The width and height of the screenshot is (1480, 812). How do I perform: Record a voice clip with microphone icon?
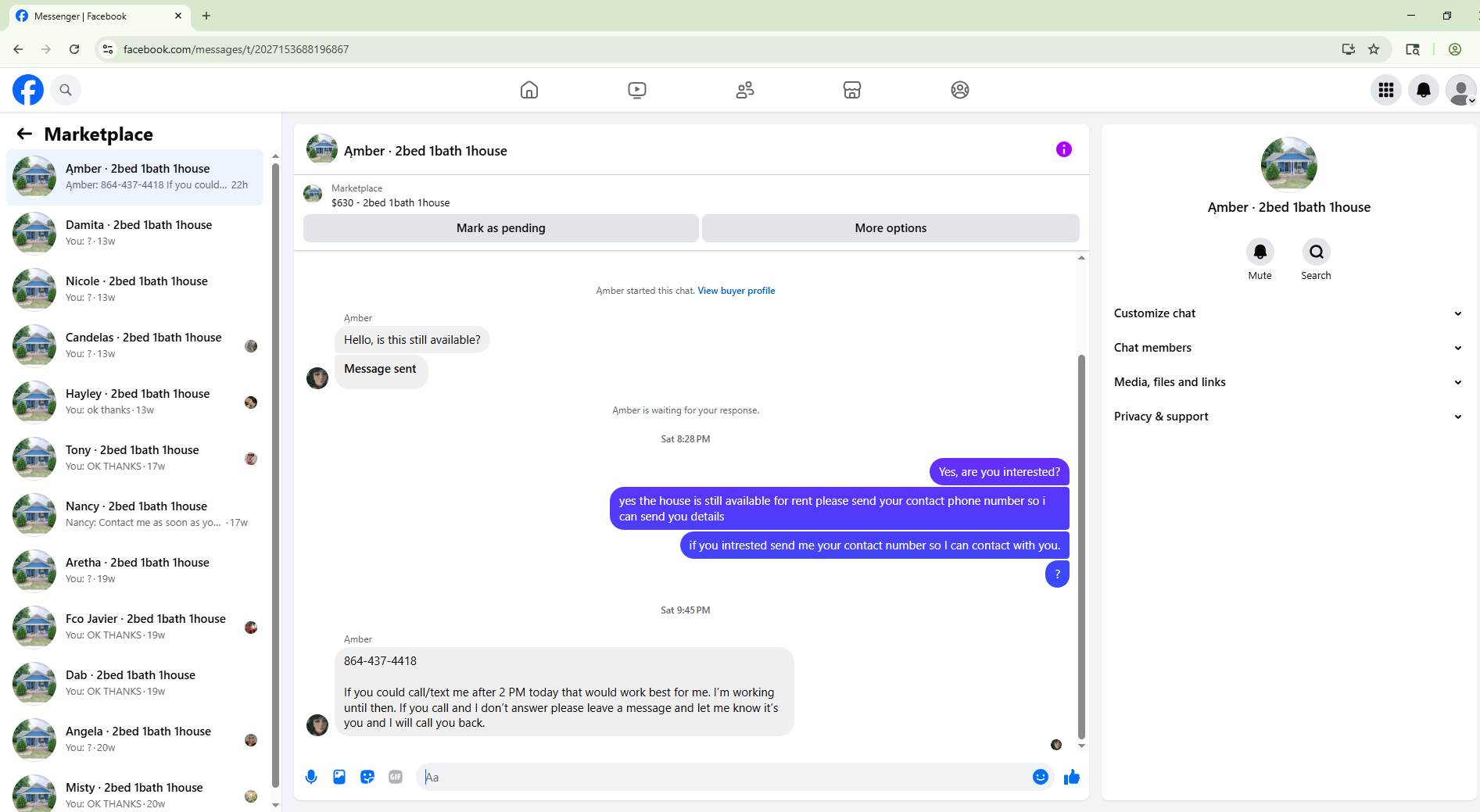(x=311, y=777)
